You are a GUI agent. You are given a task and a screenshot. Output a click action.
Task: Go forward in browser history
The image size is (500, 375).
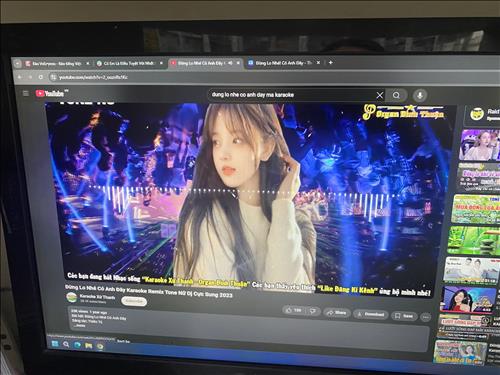30,77
